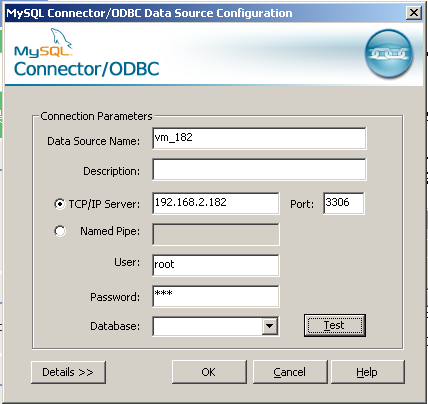428x404 pixels.
Task: Dismiss dialog with Cancel button
Action: coord(290,372)
